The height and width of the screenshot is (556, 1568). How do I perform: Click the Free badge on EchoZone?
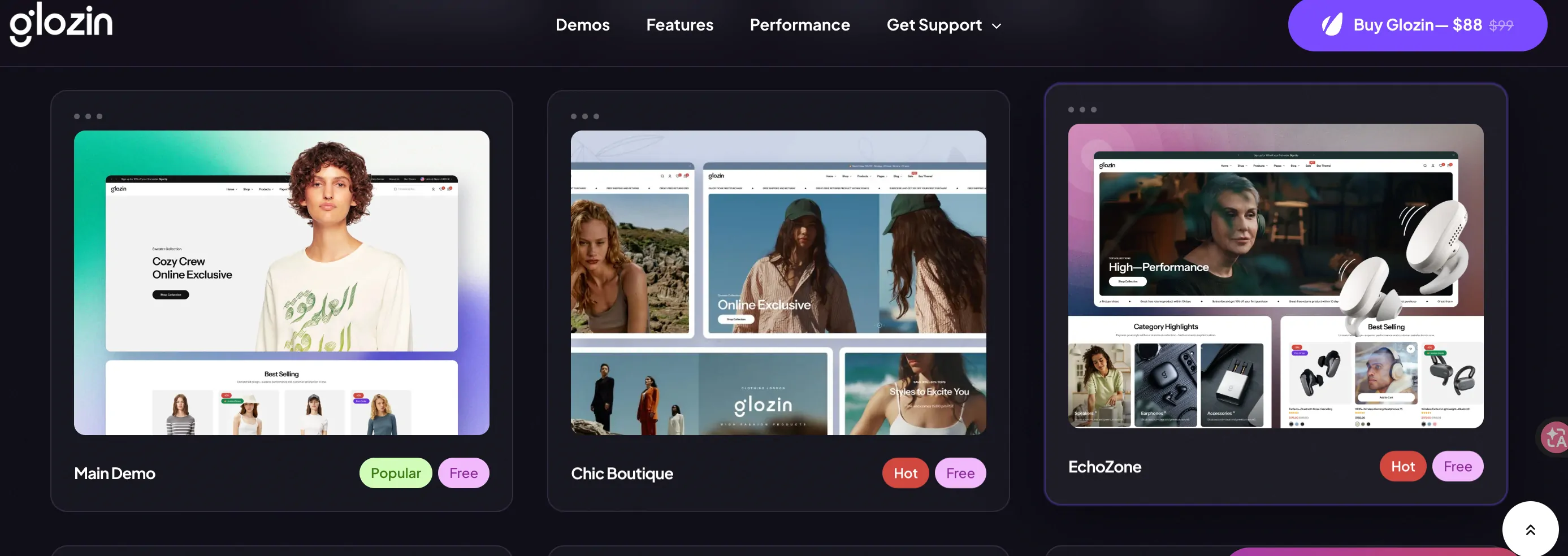[x=1457, y=467]
